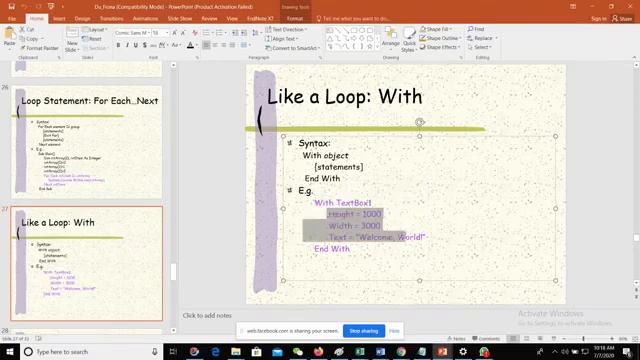Image resolution: width=640 pixels, height=360 pixels.
Task: Switch to the Insert tab
Action: pyautogui.click(x=59, y=18)
